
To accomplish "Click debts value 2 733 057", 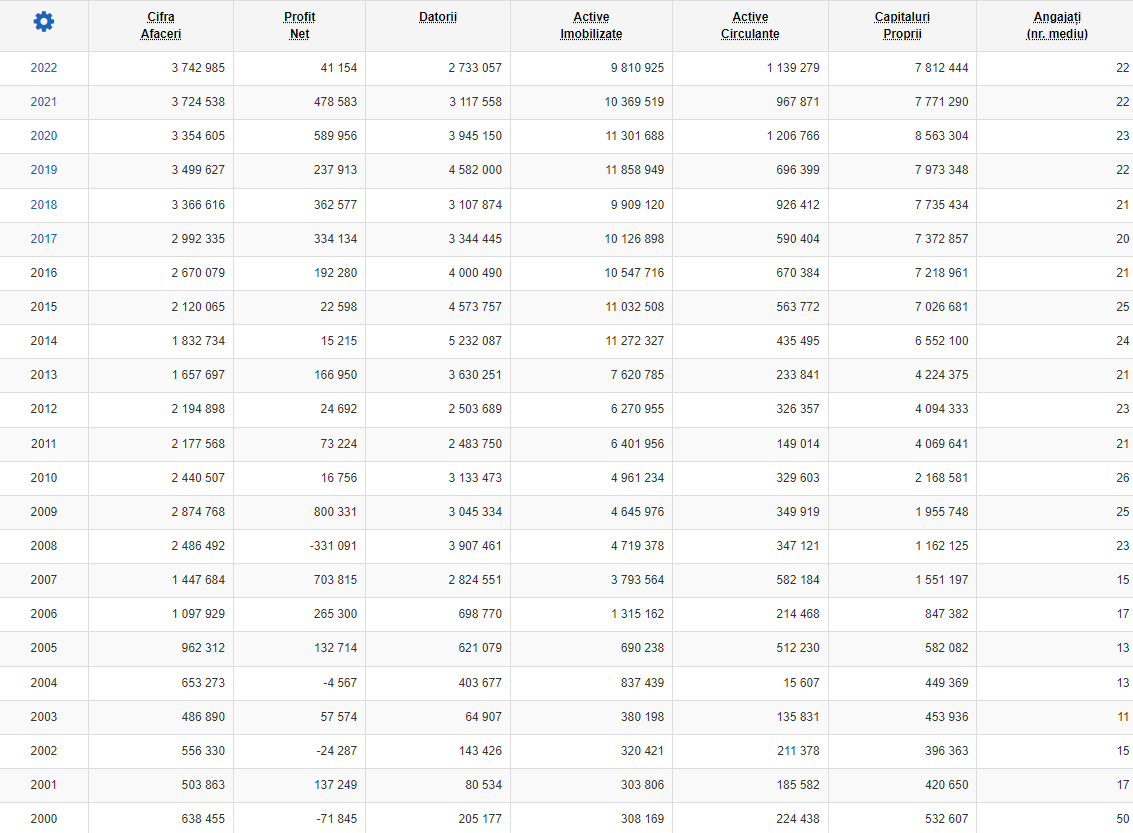I will click(x=475, y=68).
